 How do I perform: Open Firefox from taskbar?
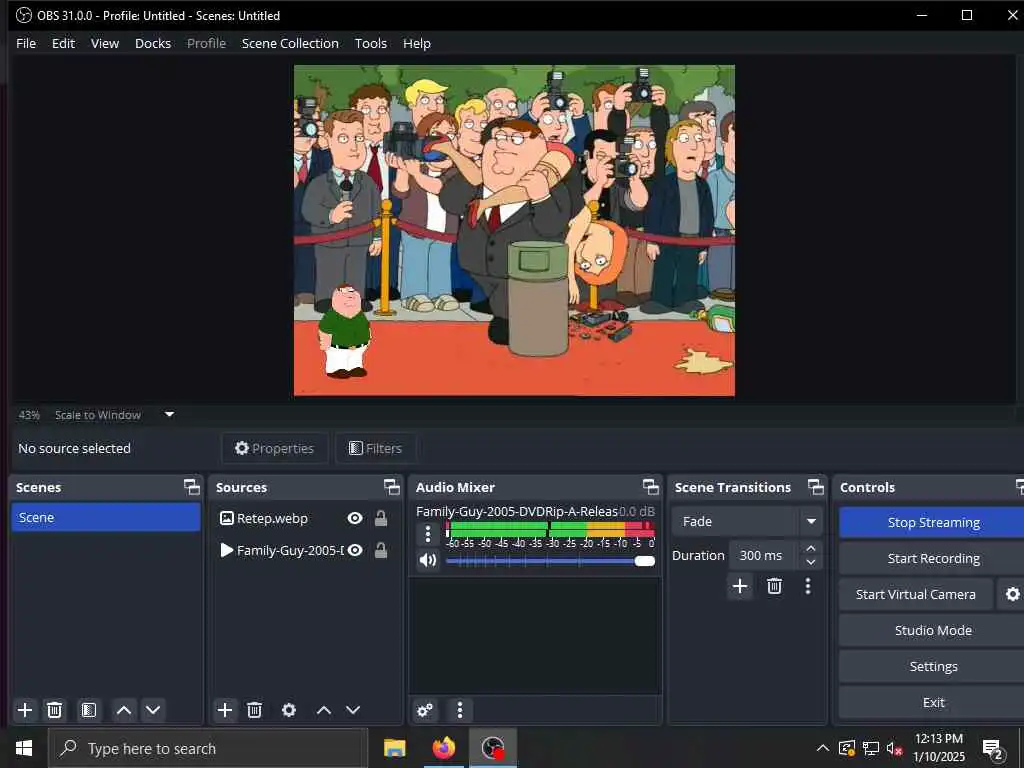pos(443,748)
